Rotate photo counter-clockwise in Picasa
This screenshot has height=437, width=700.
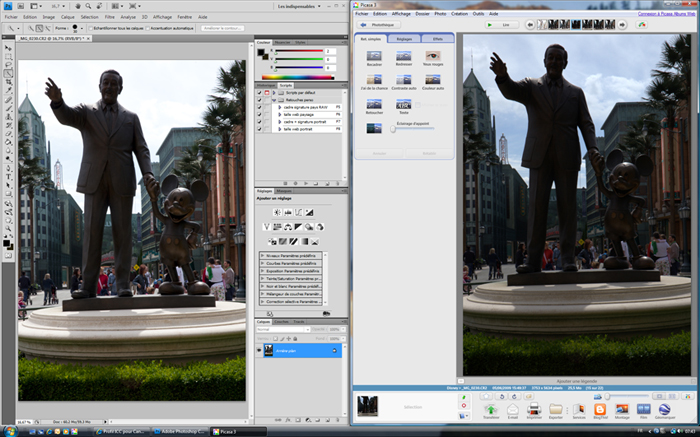[x=502, y=396]
